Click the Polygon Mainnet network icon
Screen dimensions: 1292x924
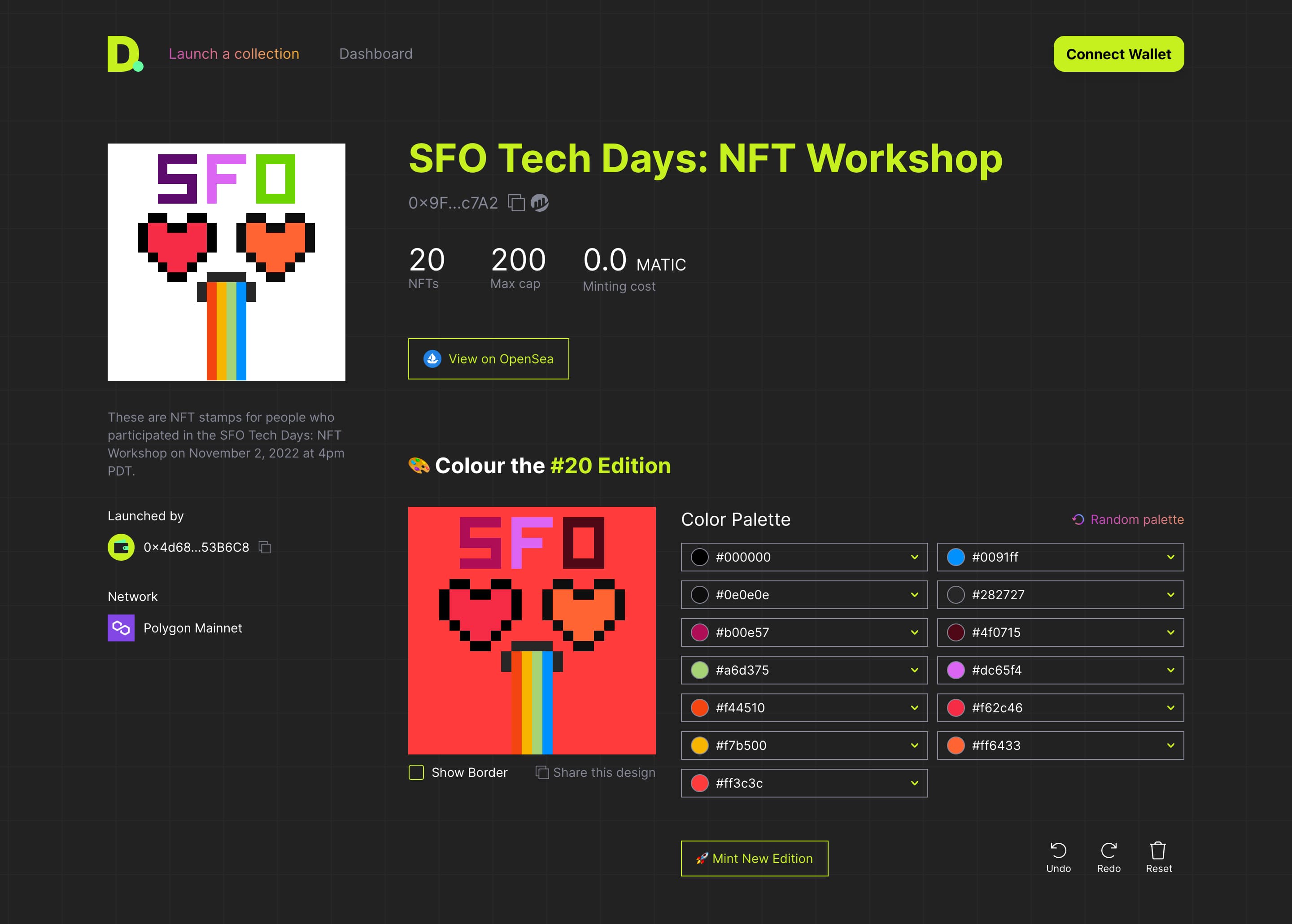(121, 628)
